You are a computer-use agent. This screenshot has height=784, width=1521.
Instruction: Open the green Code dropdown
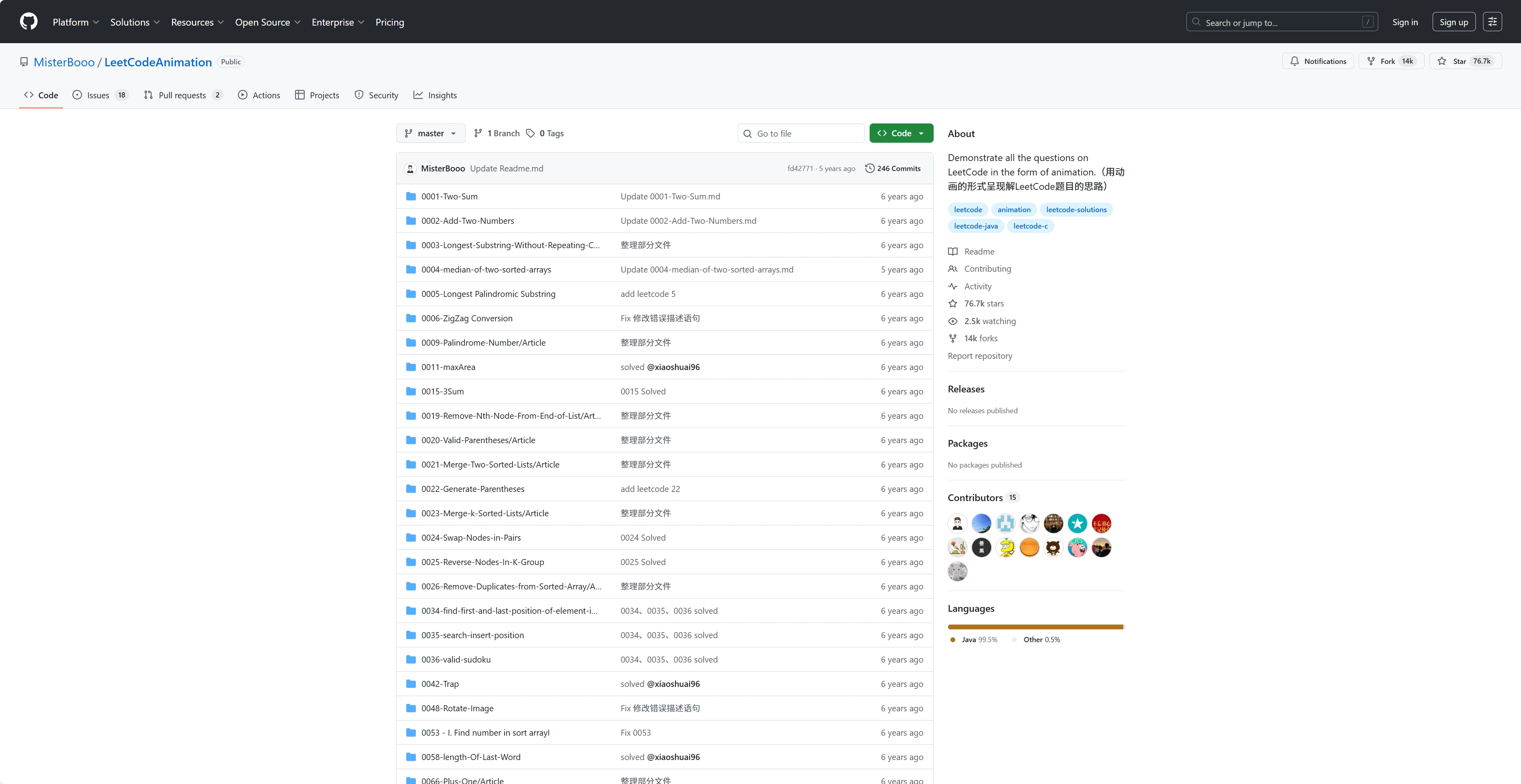click(901, 133)
